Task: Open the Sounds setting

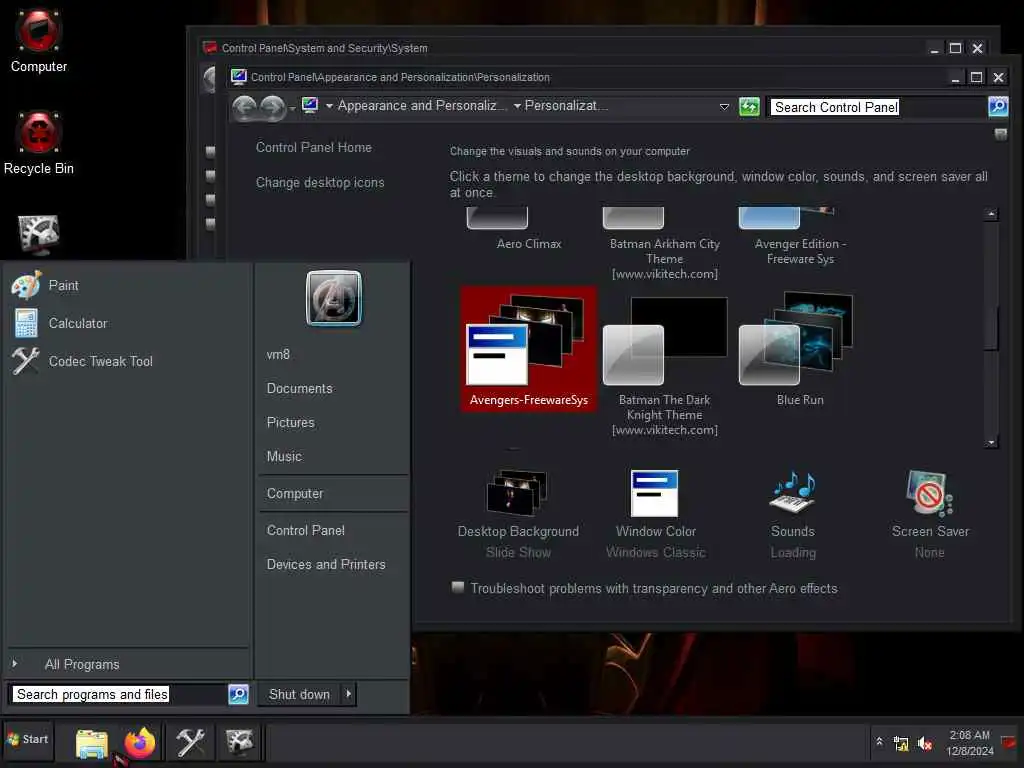Action: point(793,513)
